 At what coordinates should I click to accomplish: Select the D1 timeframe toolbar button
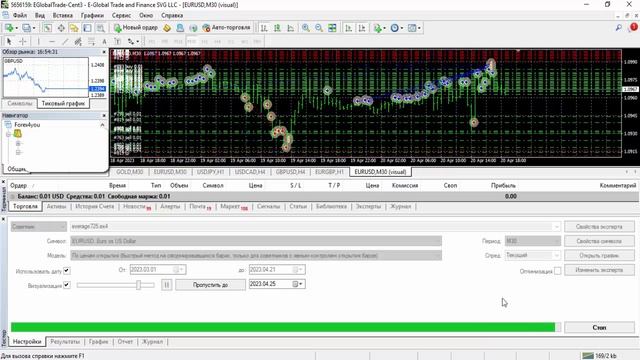click(231, 41)
